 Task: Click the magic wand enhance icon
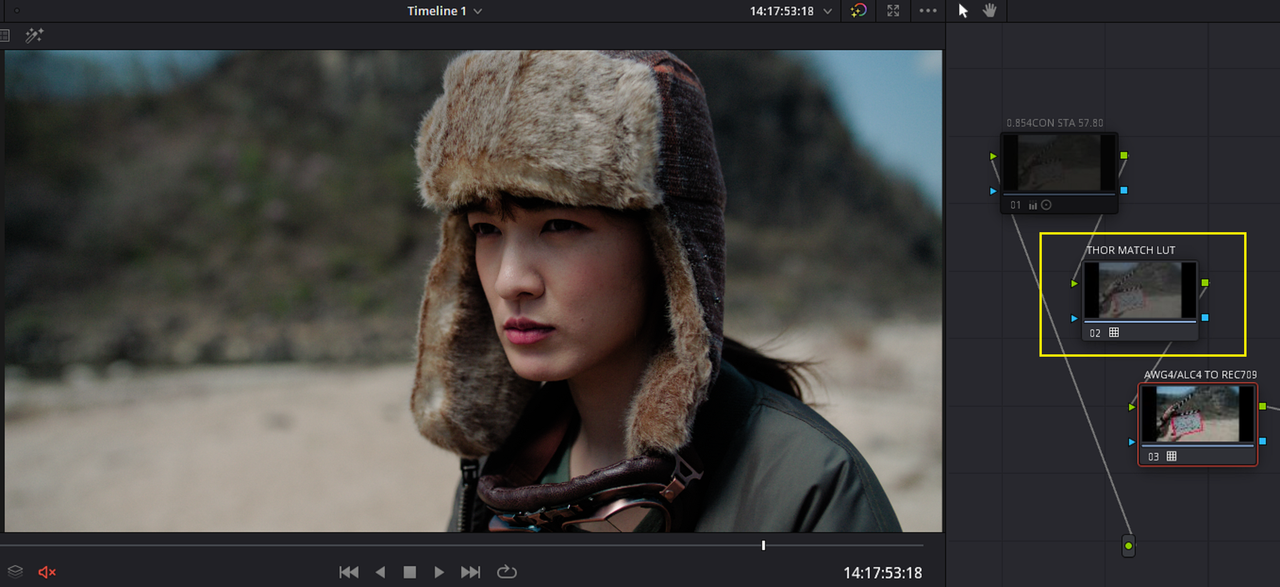[x=34, y=36]
